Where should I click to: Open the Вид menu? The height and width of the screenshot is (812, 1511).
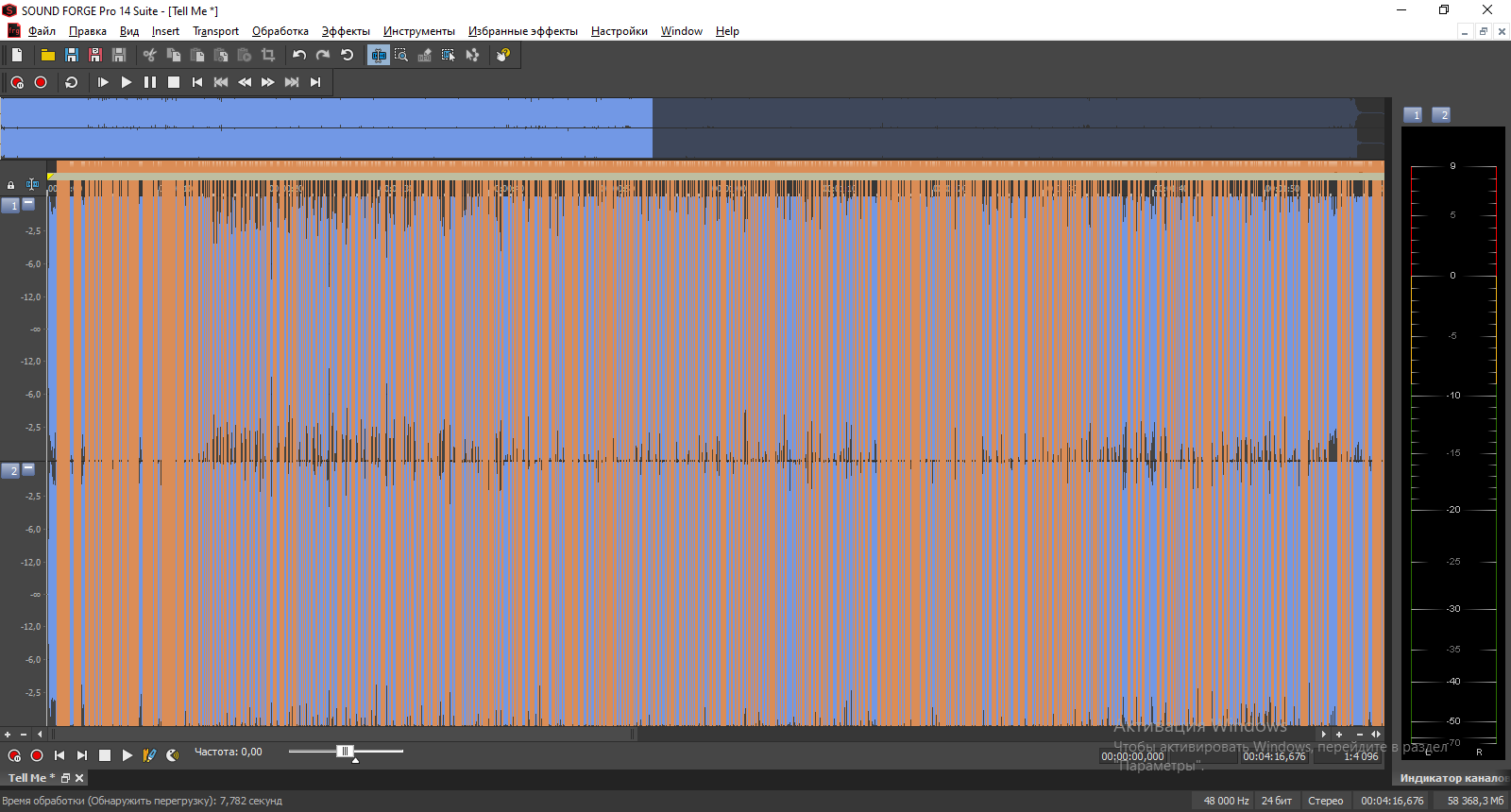pos(129,31)
